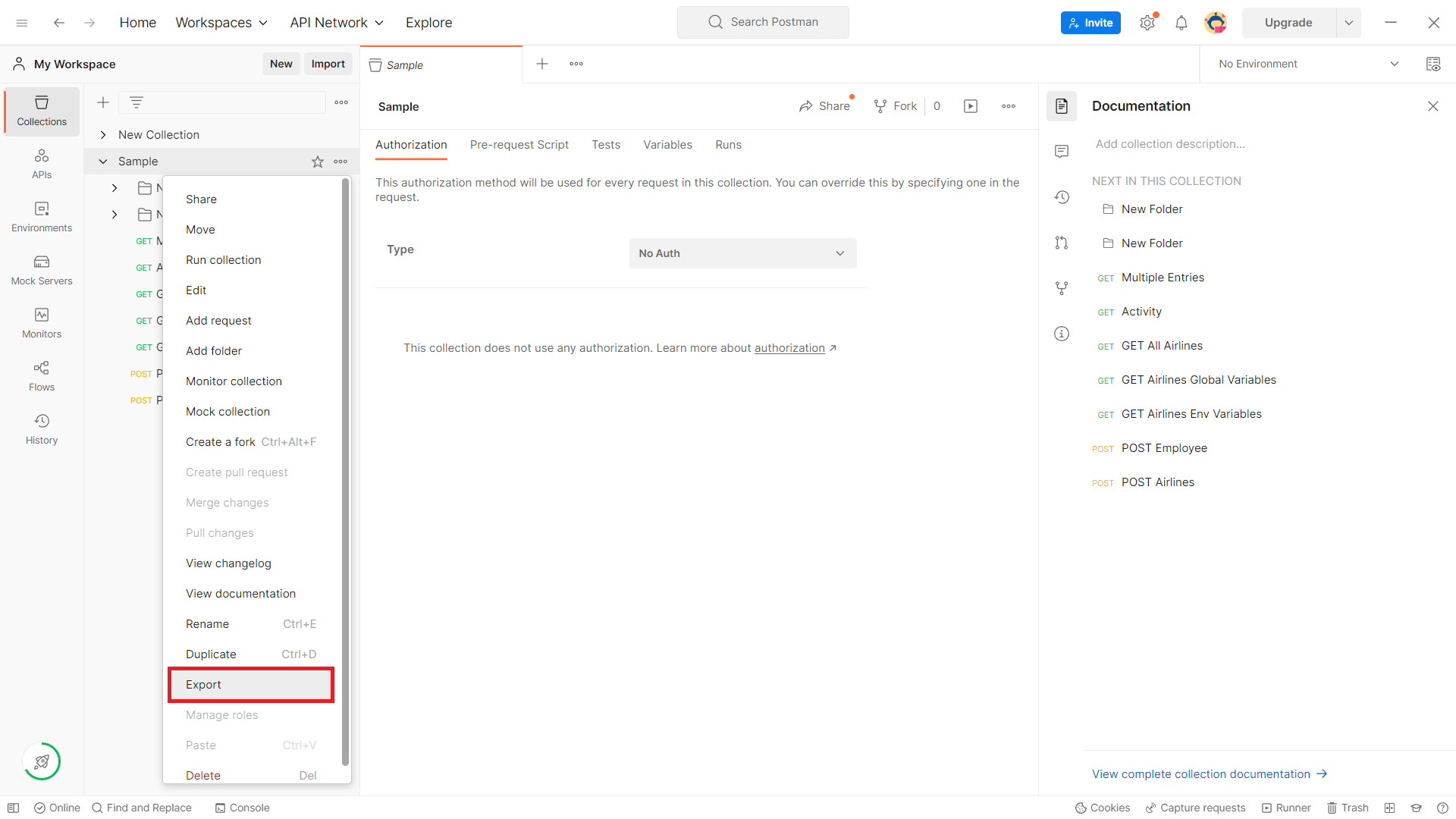Open the Console from status bar

[242, 808]
